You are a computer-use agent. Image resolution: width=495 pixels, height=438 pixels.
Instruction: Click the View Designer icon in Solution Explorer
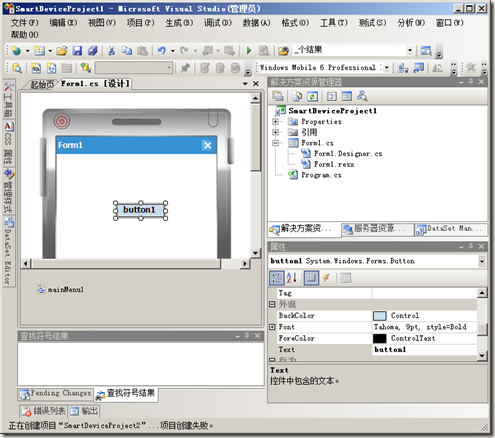pos(347,97)
